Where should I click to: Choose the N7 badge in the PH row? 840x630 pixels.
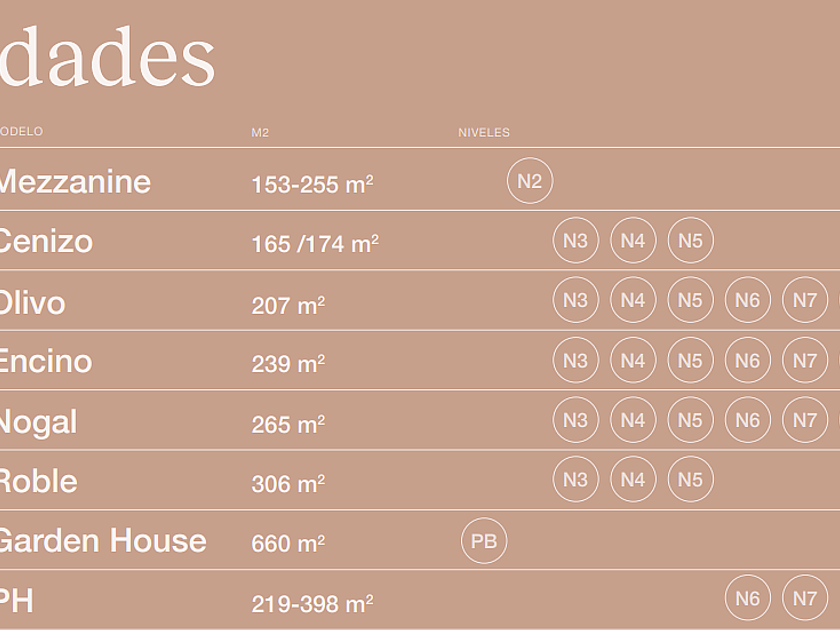(x=805, y=599)
